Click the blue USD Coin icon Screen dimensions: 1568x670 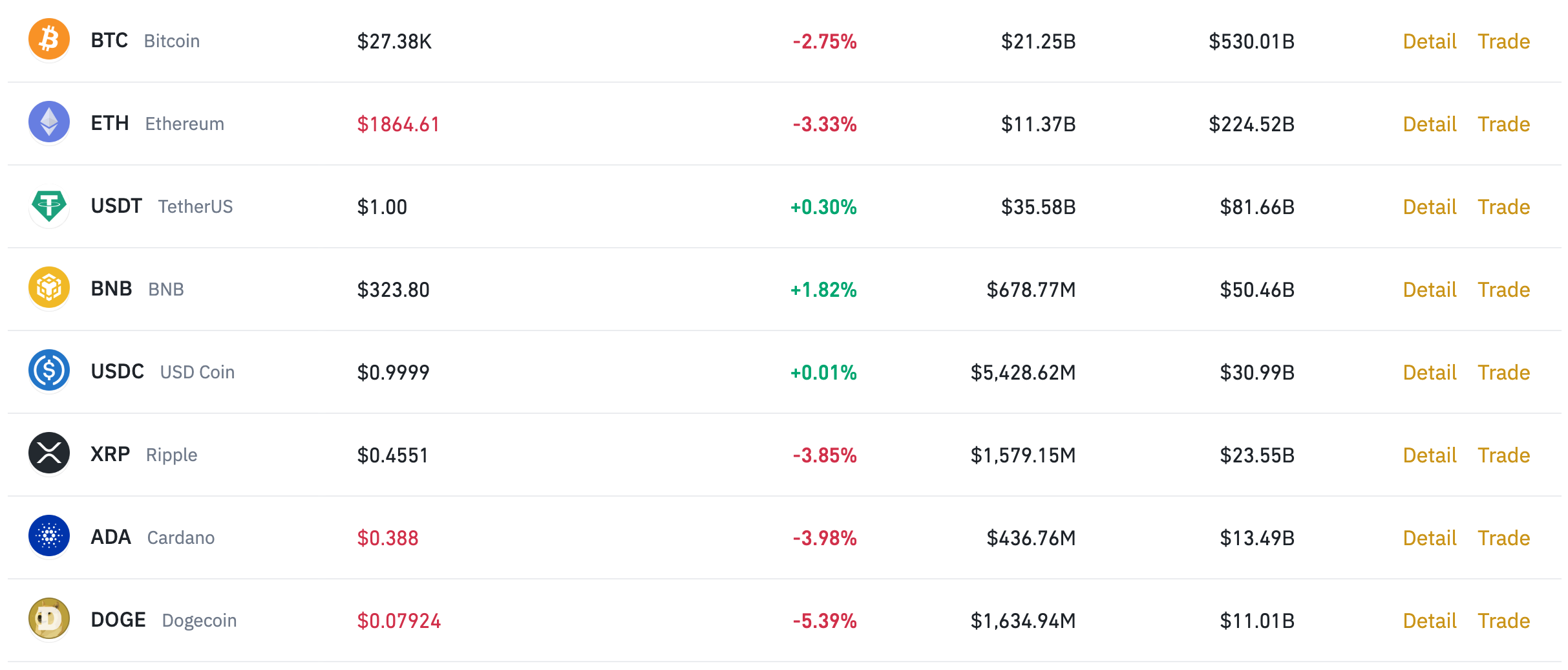coord(49,371)
